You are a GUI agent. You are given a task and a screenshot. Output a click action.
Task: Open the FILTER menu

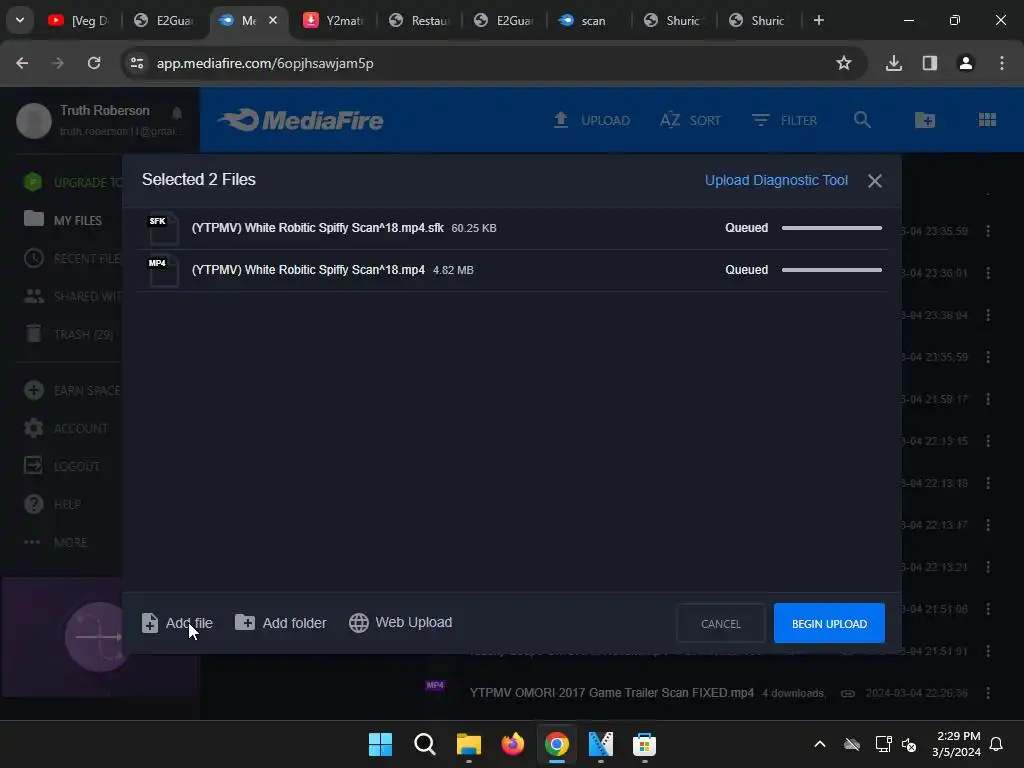(x=784, y=120)
